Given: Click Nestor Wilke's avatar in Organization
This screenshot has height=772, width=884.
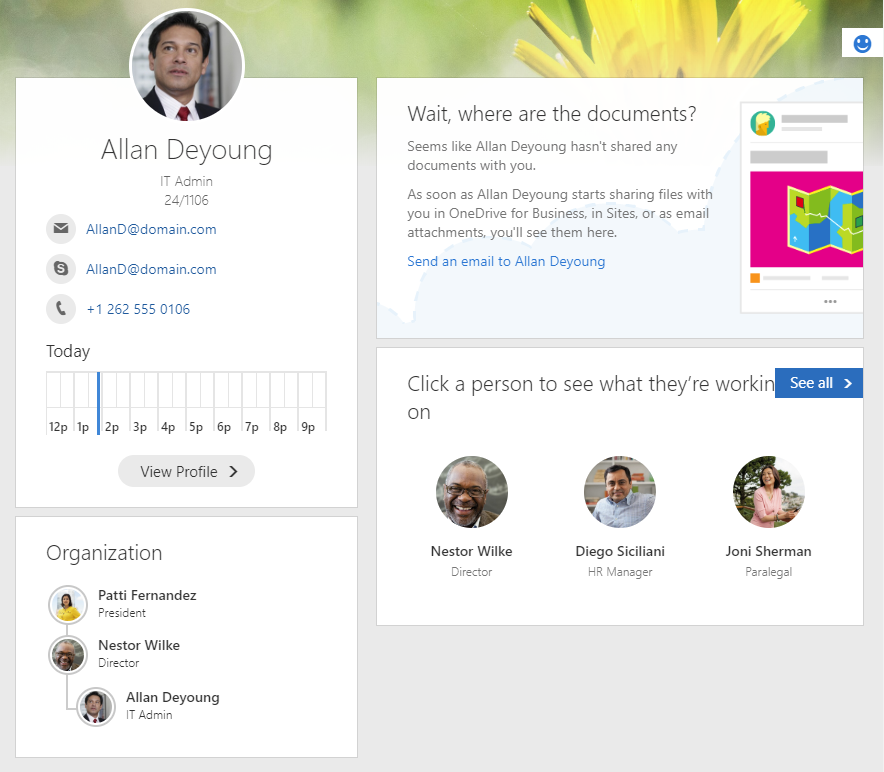Looking at the screenshot, I should coord(68,655).
